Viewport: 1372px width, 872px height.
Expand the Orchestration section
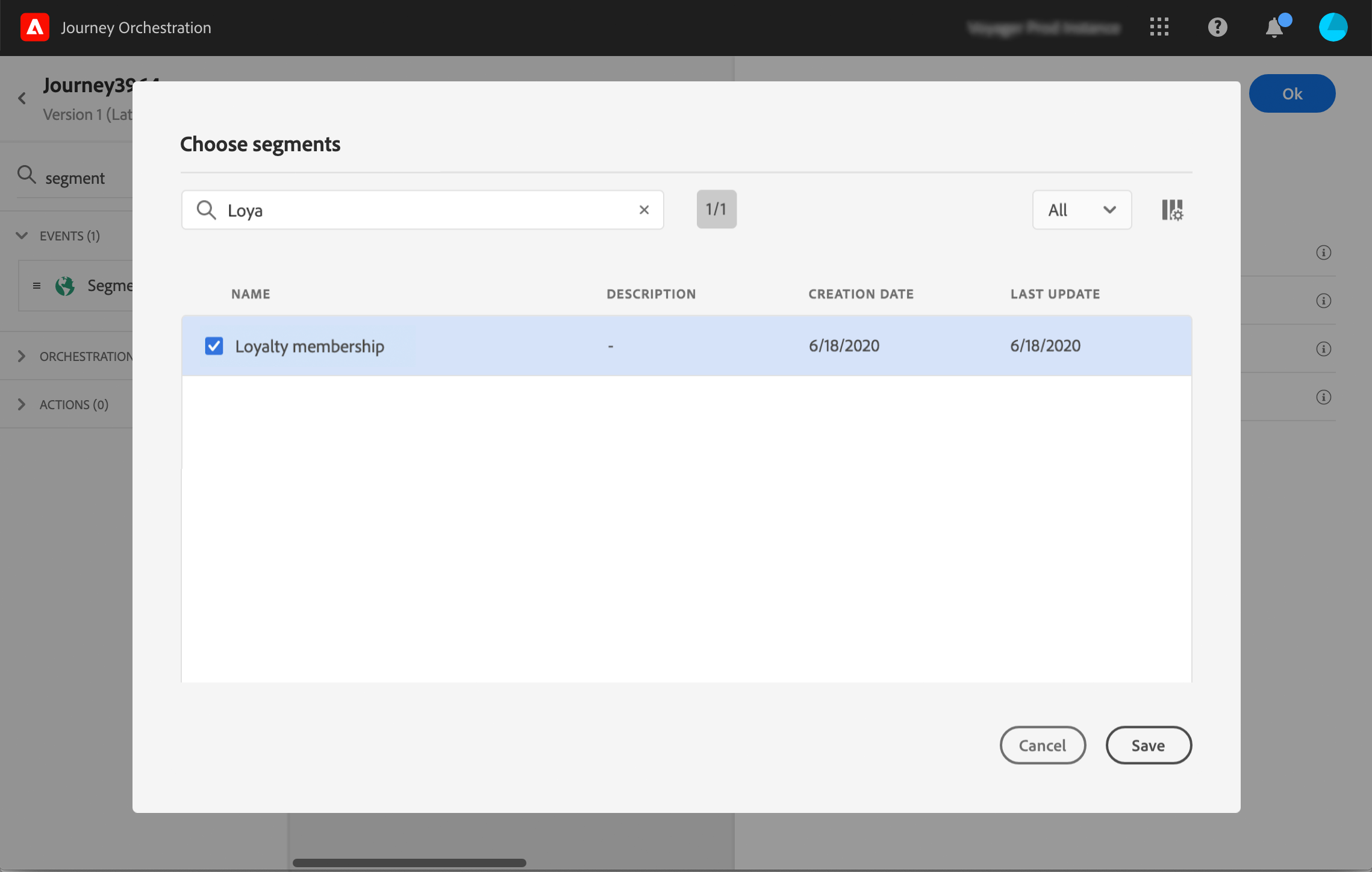(x=22, y=356)
